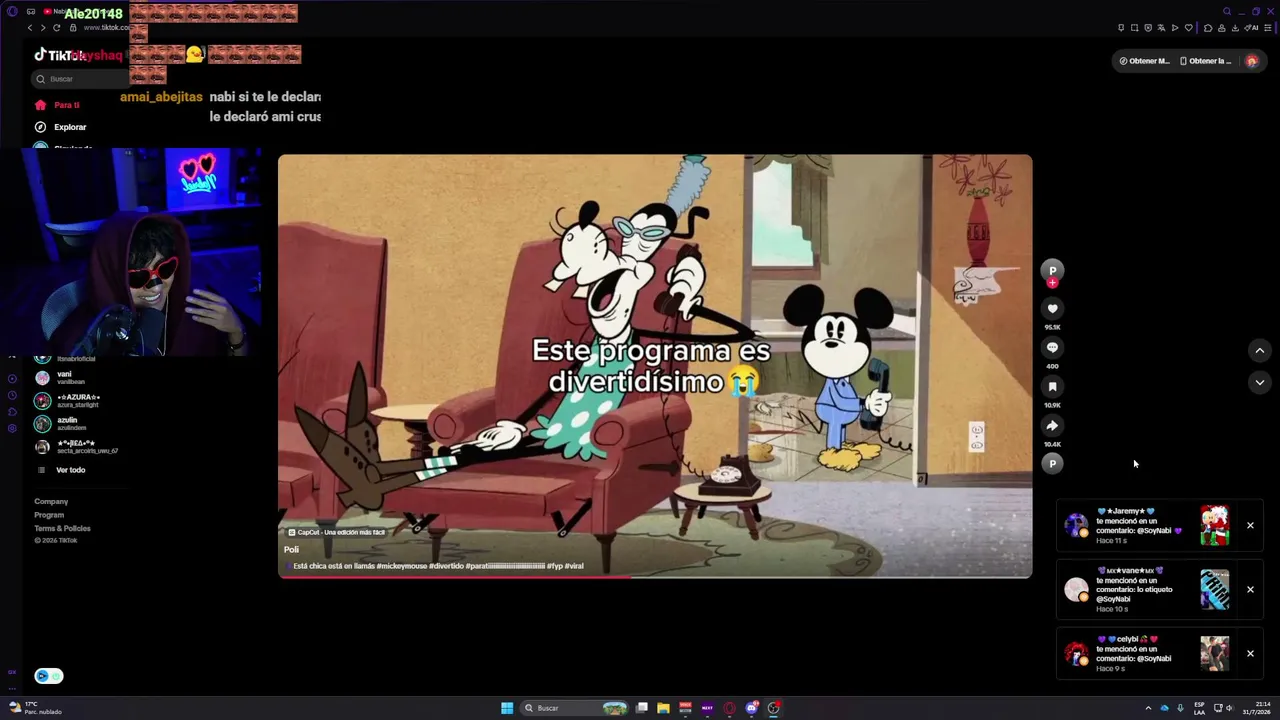Screen dimensions: 1280x720
Task: Seek on the video progress bar
Action: [x=655, y=577]
